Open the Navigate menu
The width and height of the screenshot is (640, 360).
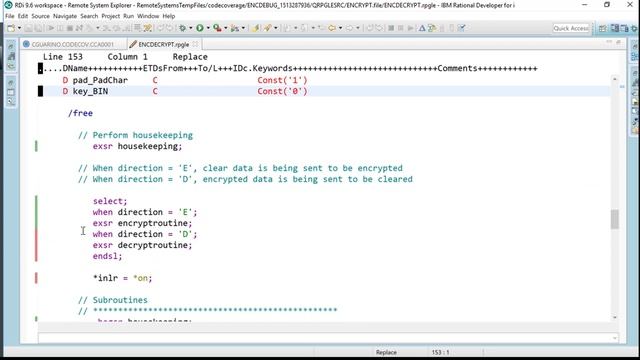tap(65, 16)
